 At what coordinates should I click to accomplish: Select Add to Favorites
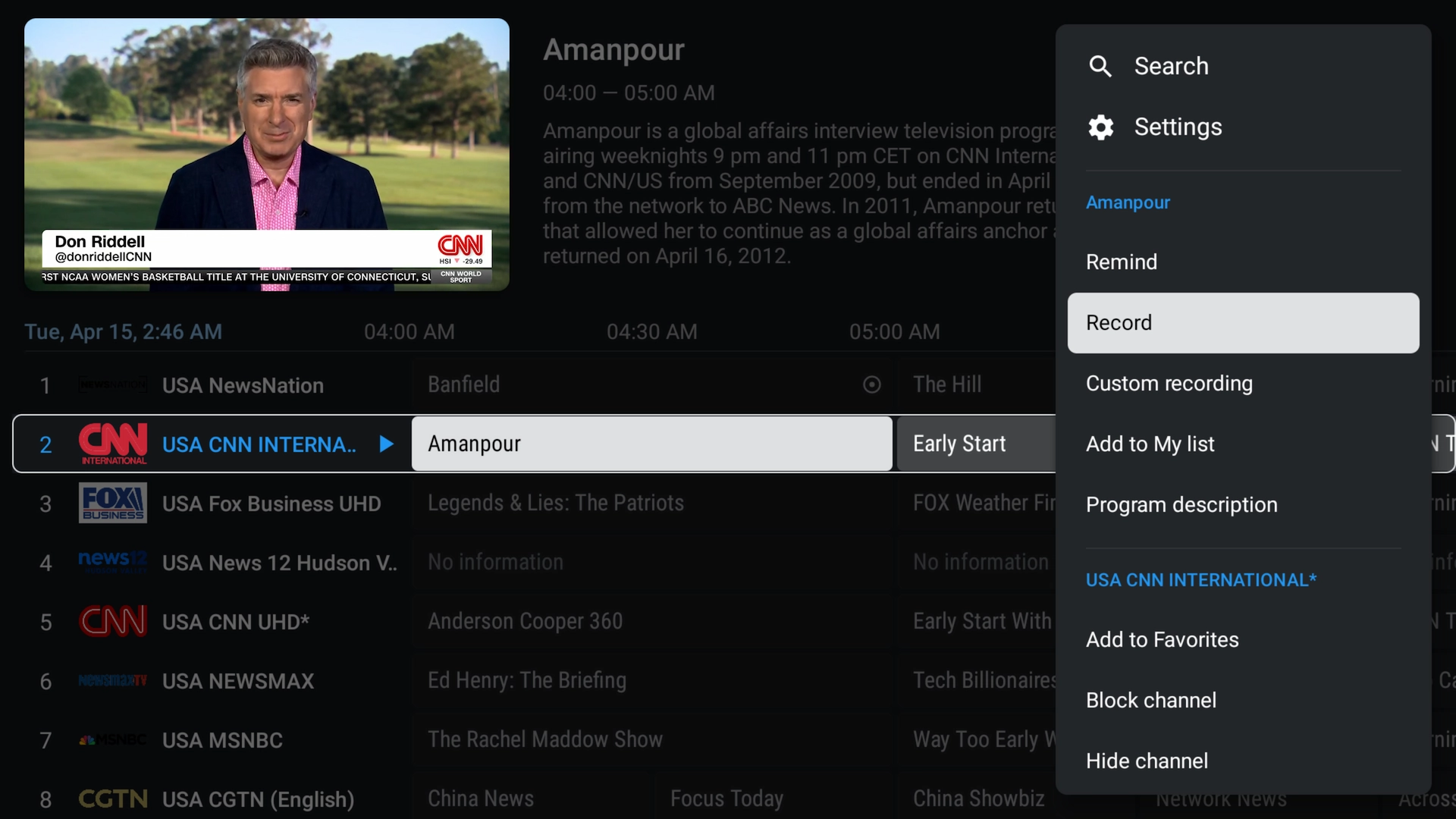pos(1244,640)
